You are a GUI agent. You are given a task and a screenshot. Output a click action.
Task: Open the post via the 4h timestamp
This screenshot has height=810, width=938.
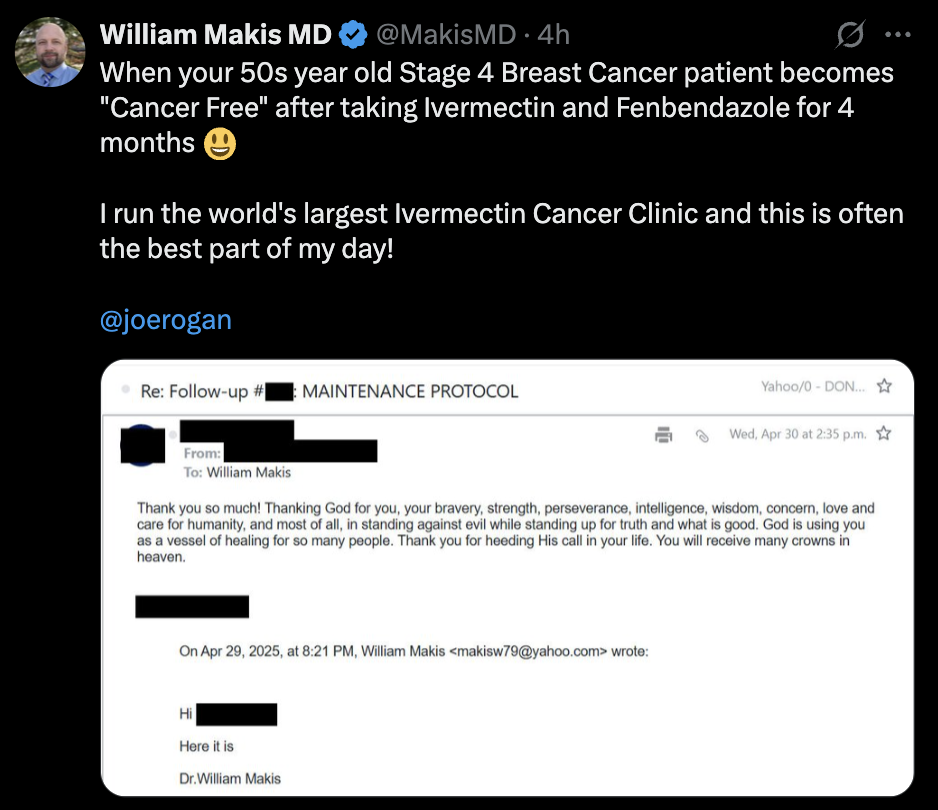click(551, 33)
